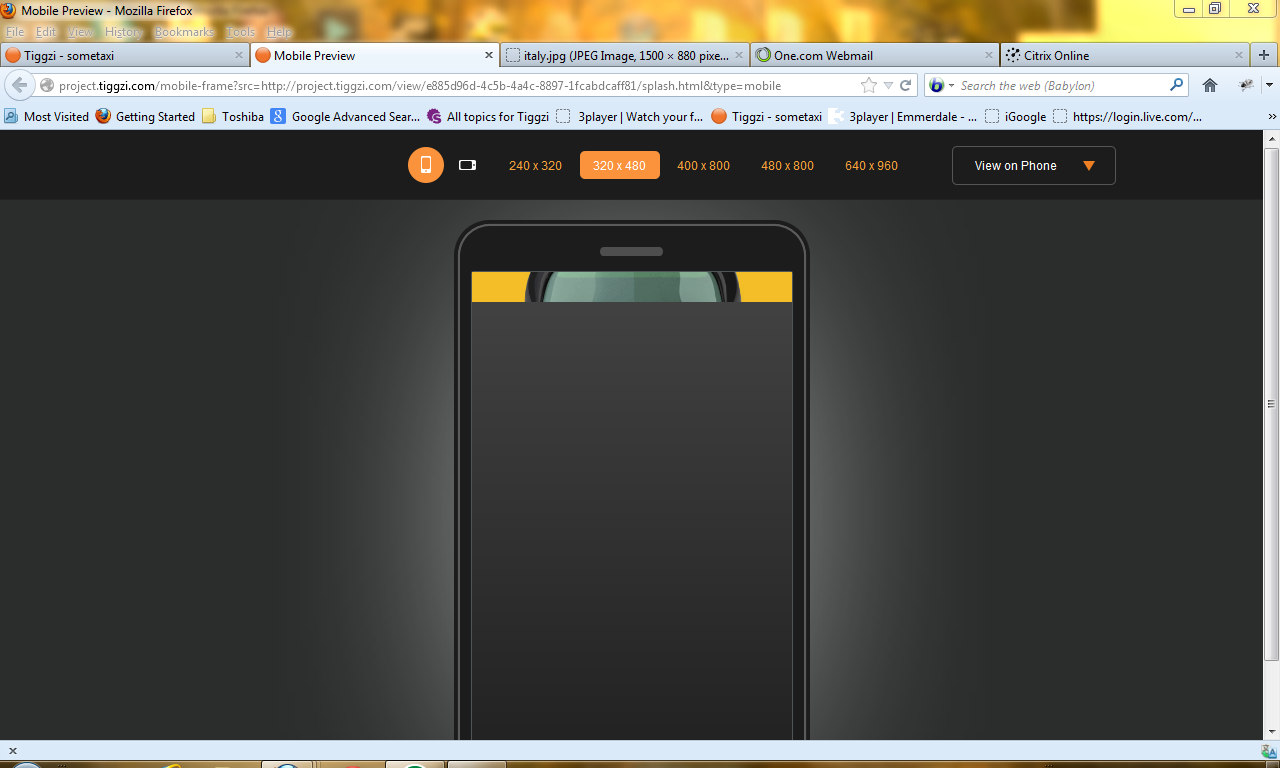Click the page vertical scrollbar
1280x768 pixels.
point(1271,404)
